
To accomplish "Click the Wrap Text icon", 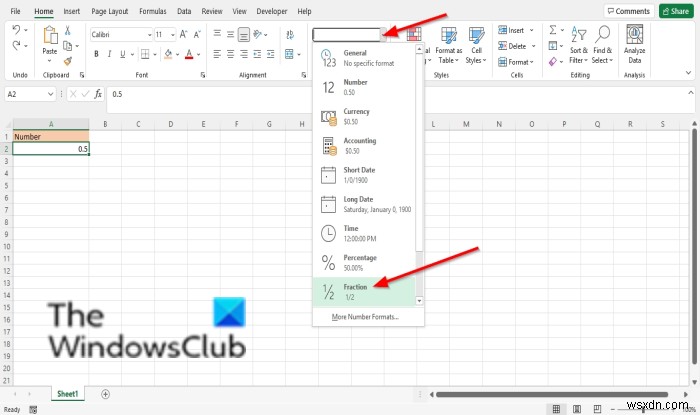I will (290, 34).
